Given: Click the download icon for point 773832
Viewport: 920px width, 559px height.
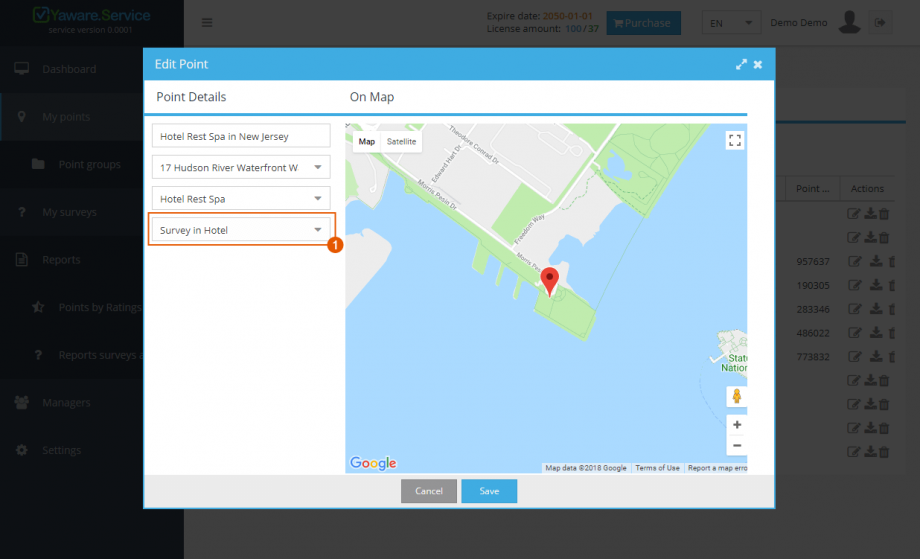Looking at the screenshot, I should click(x=875, y=357).
